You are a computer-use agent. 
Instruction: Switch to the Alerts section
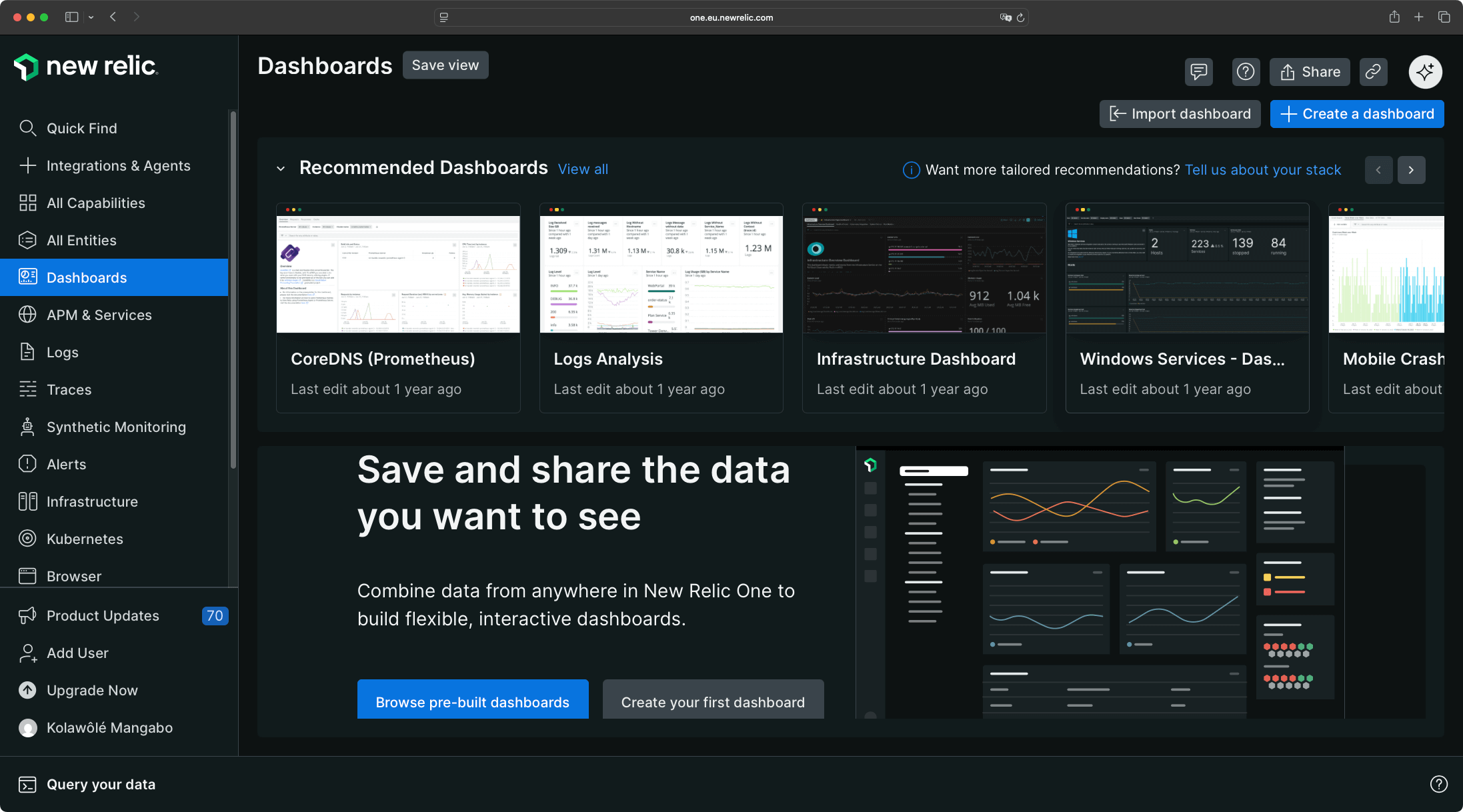(66, 464)
